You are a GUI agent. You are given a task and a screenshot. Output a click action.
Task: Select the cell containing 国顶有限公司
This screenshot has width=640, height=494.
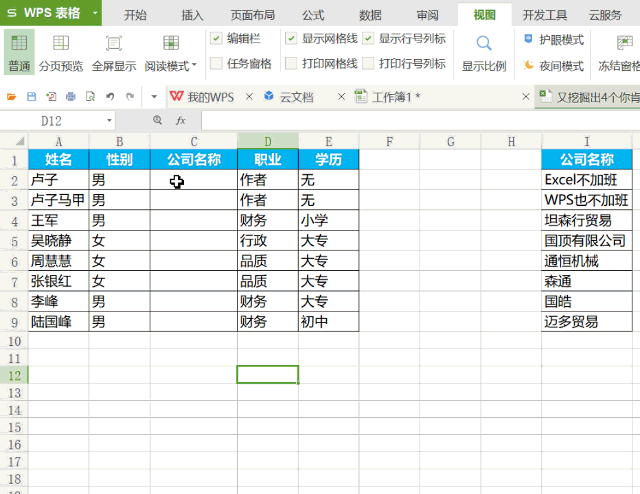point(587,241)
